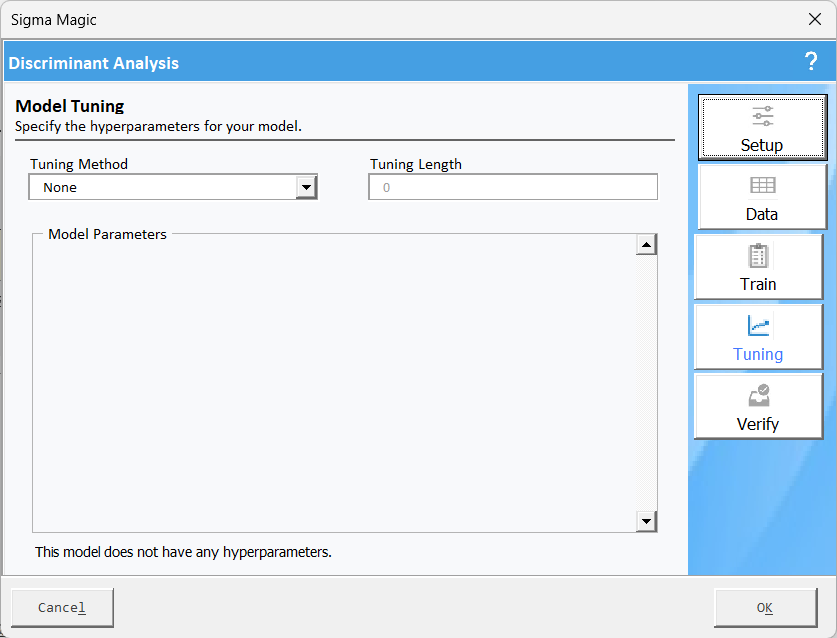
Task: Jump to the Verify tab label
Action: [758, 424]
